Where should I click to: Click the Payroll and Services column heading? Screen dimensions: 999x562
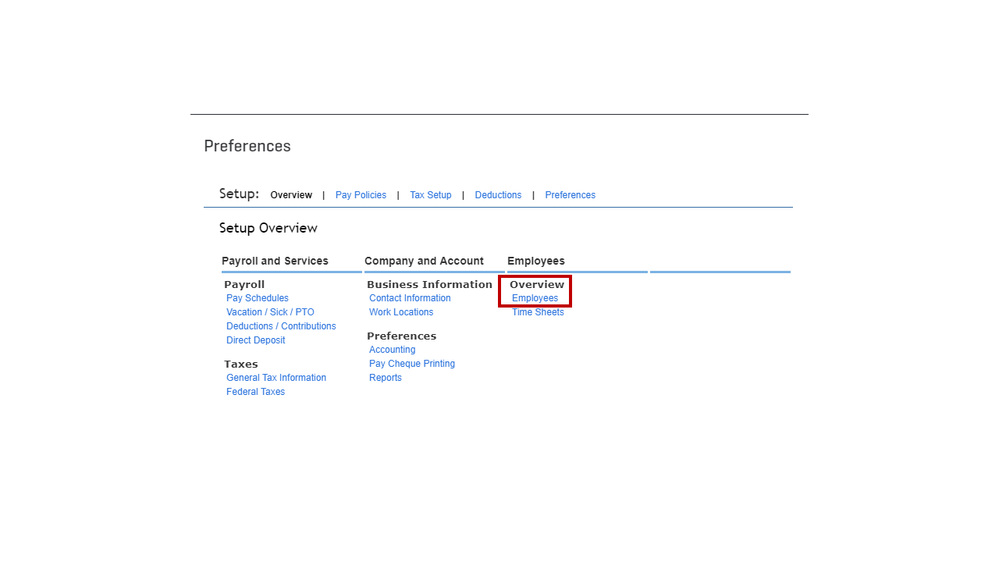(x=275, y=261)
